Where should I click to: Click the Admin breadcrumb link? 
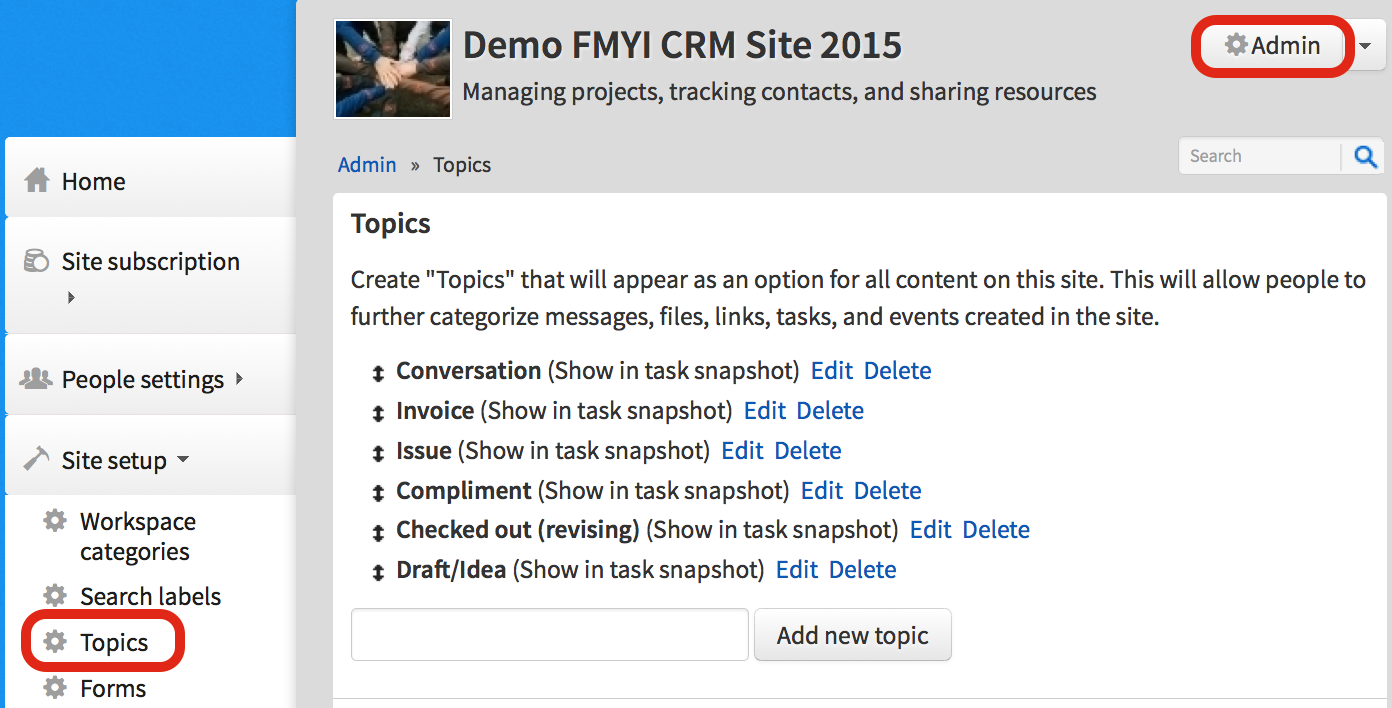367,165
